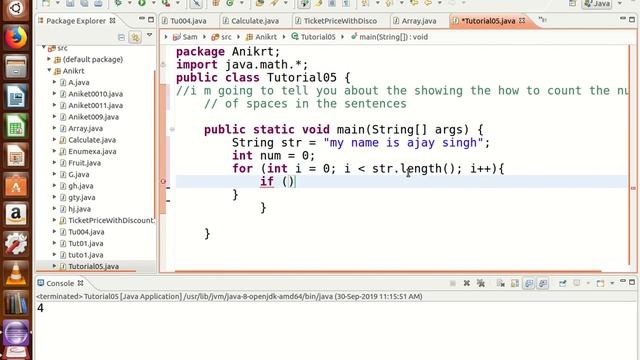Fold the import section in editor gutter
The height and width of the screenshot is (360, 640).
click(x=163, y=64)
